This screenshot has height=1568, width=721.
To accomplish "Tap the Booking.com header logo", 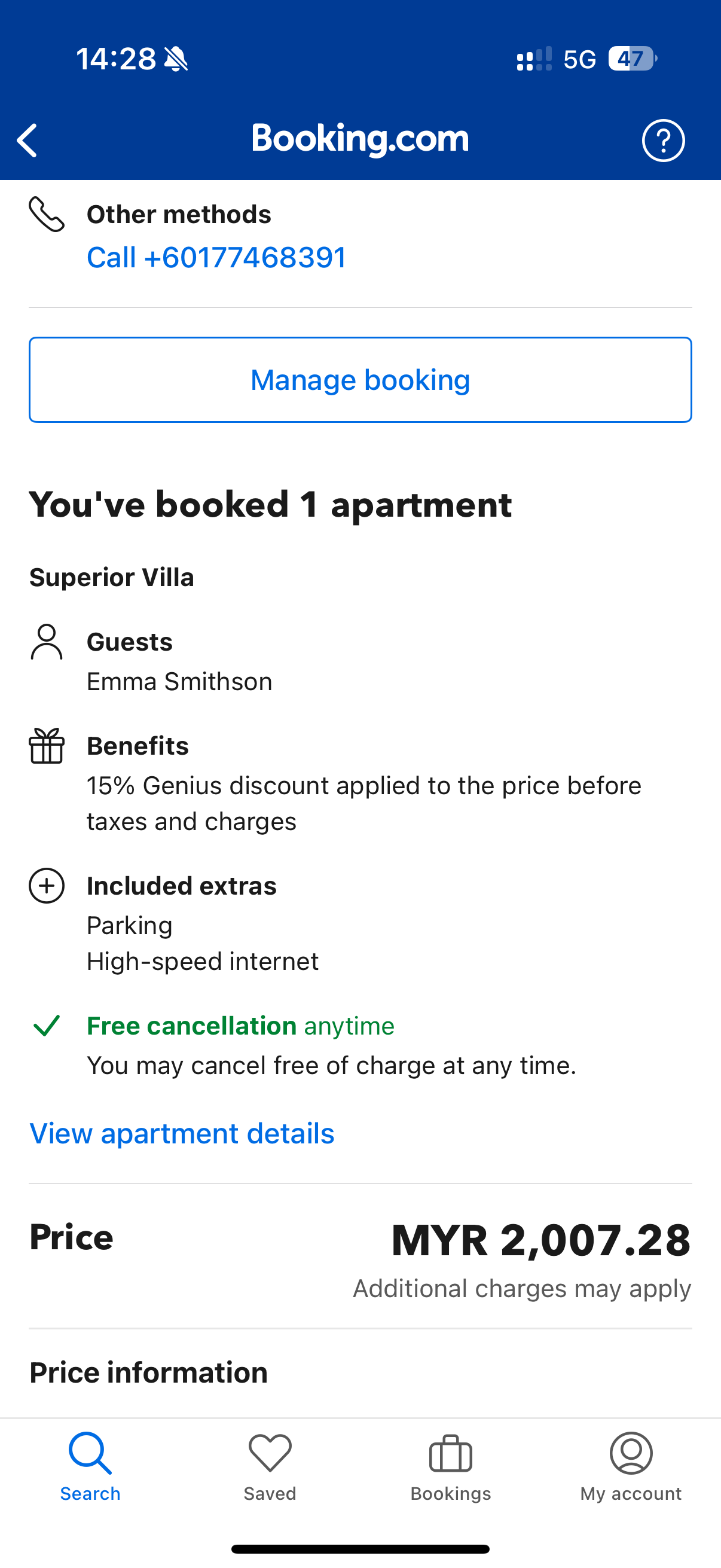I will point(360,139).
